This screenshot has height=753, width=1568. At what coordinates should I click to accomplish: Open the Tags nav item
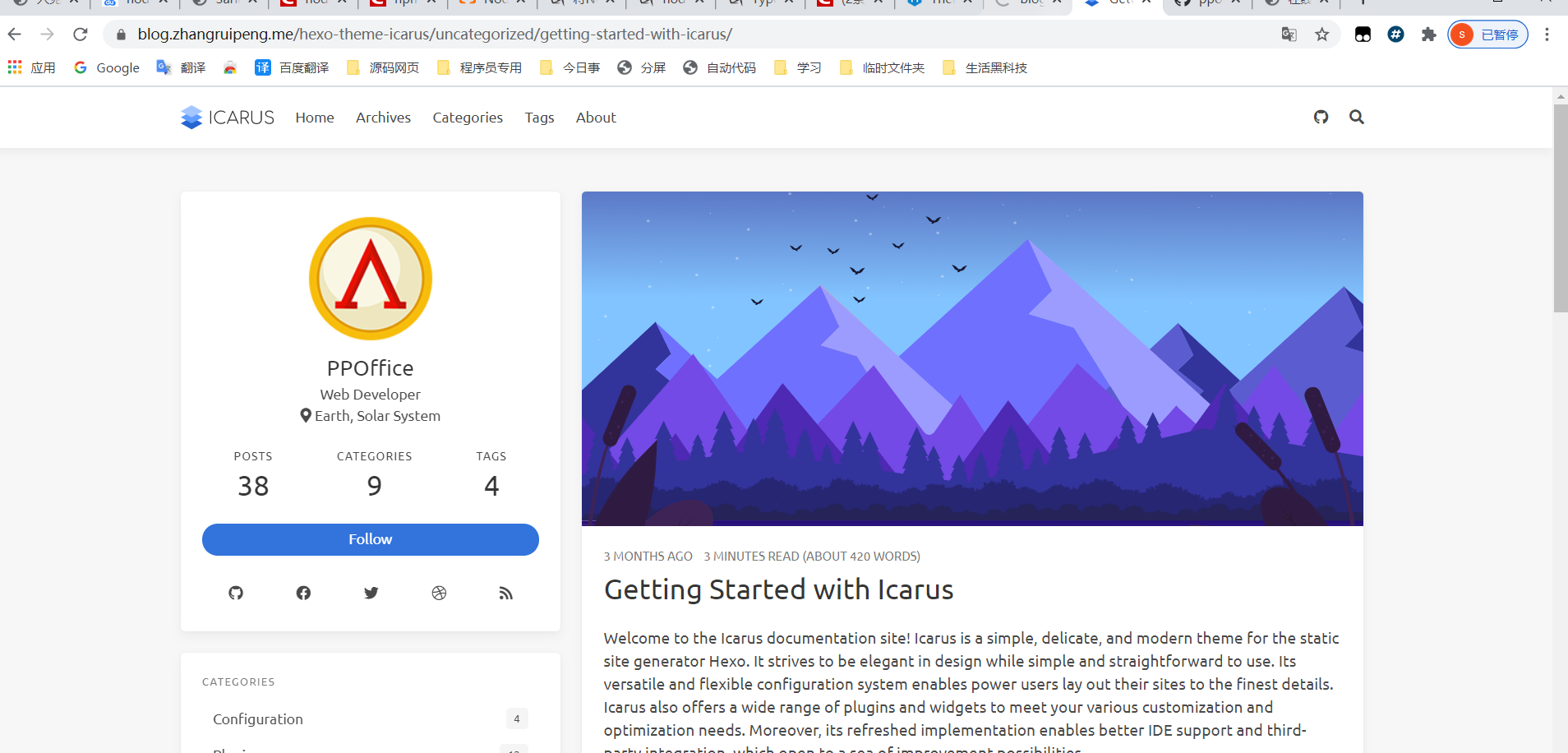click(x=539, y=118)
